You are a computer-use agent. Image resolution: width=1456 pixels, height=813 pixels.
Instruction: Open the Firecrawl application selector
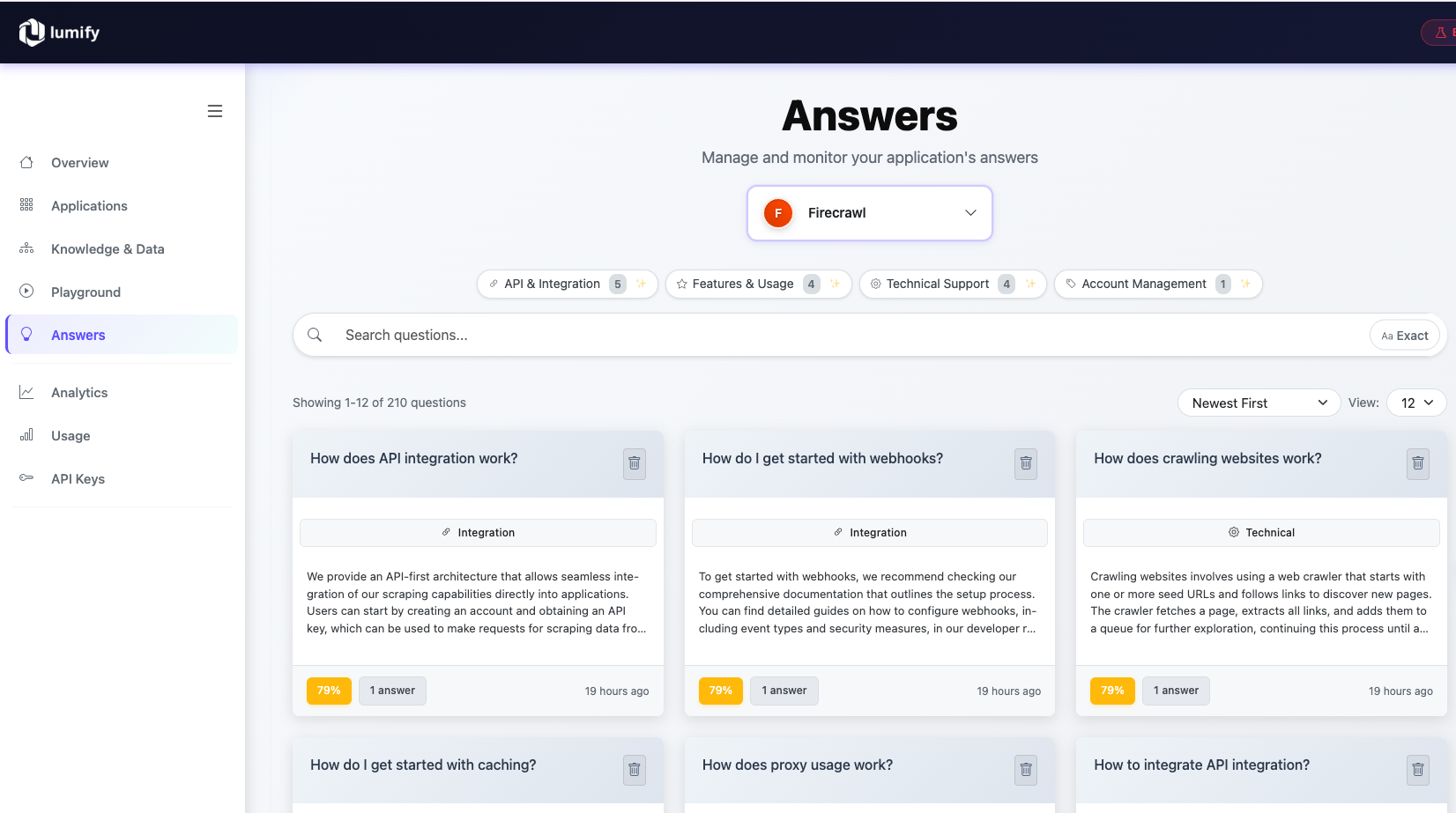[x=869, y=212]
